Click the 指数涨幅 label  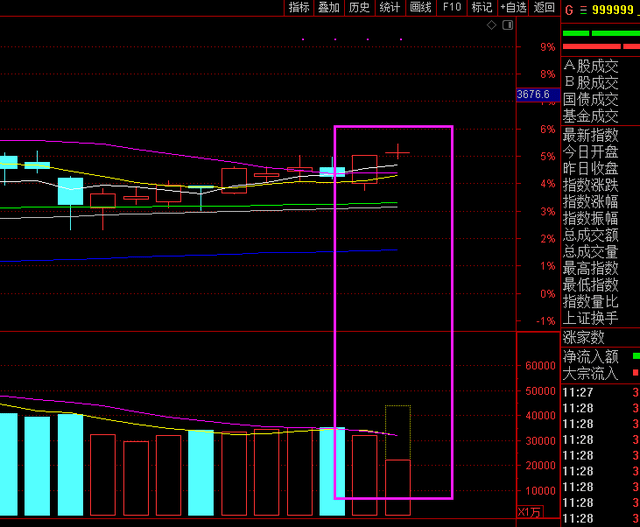click(591, 201)
